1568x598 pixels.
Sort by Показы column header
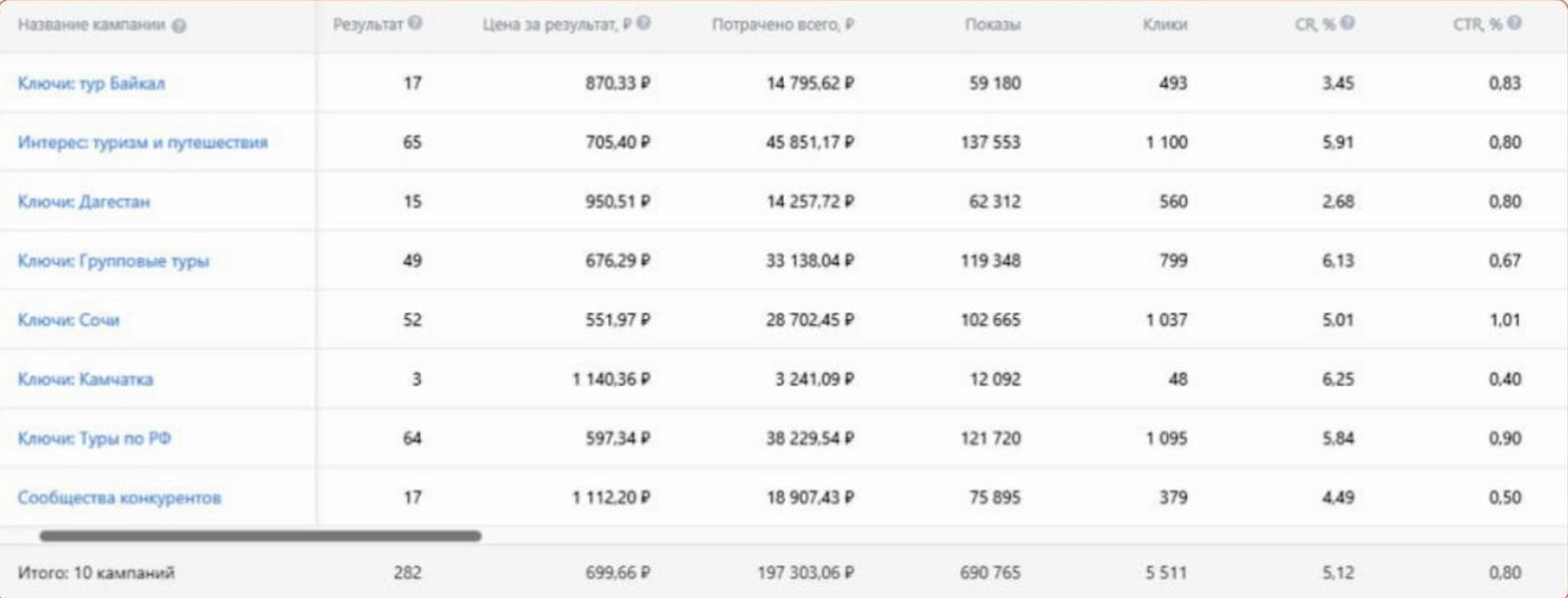(993, 25)
